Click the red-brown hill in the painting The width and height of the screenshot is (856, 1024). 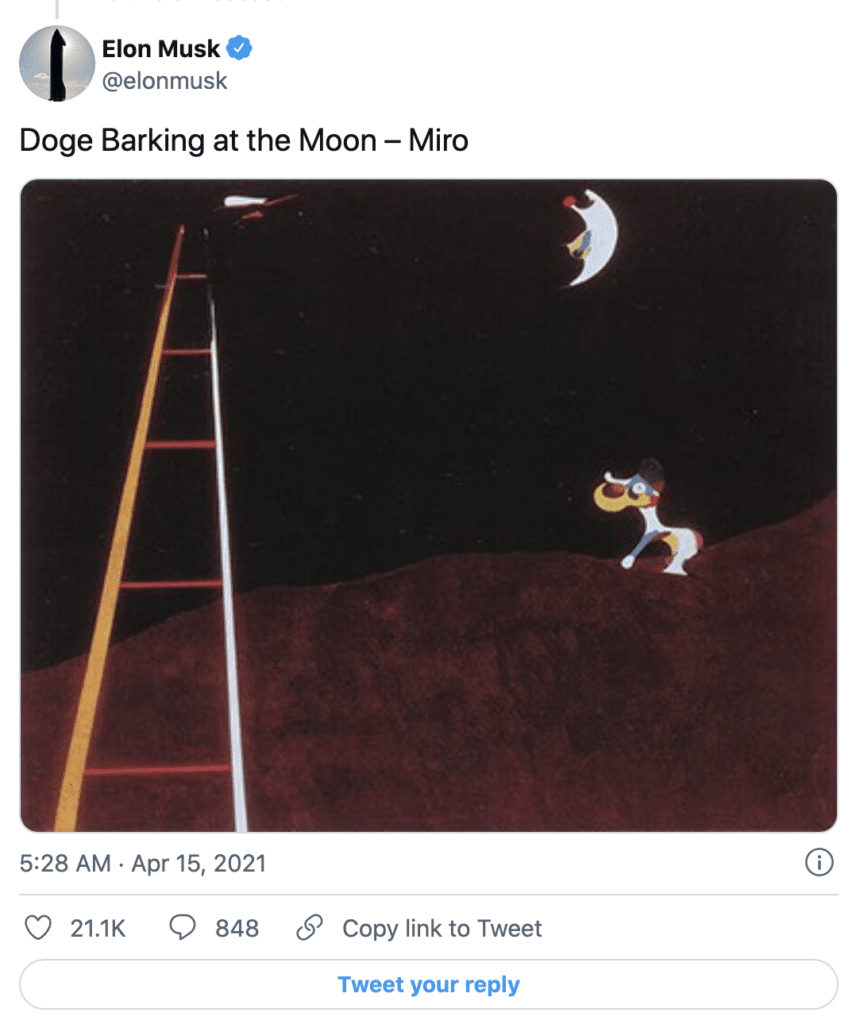tap(522, 692)
